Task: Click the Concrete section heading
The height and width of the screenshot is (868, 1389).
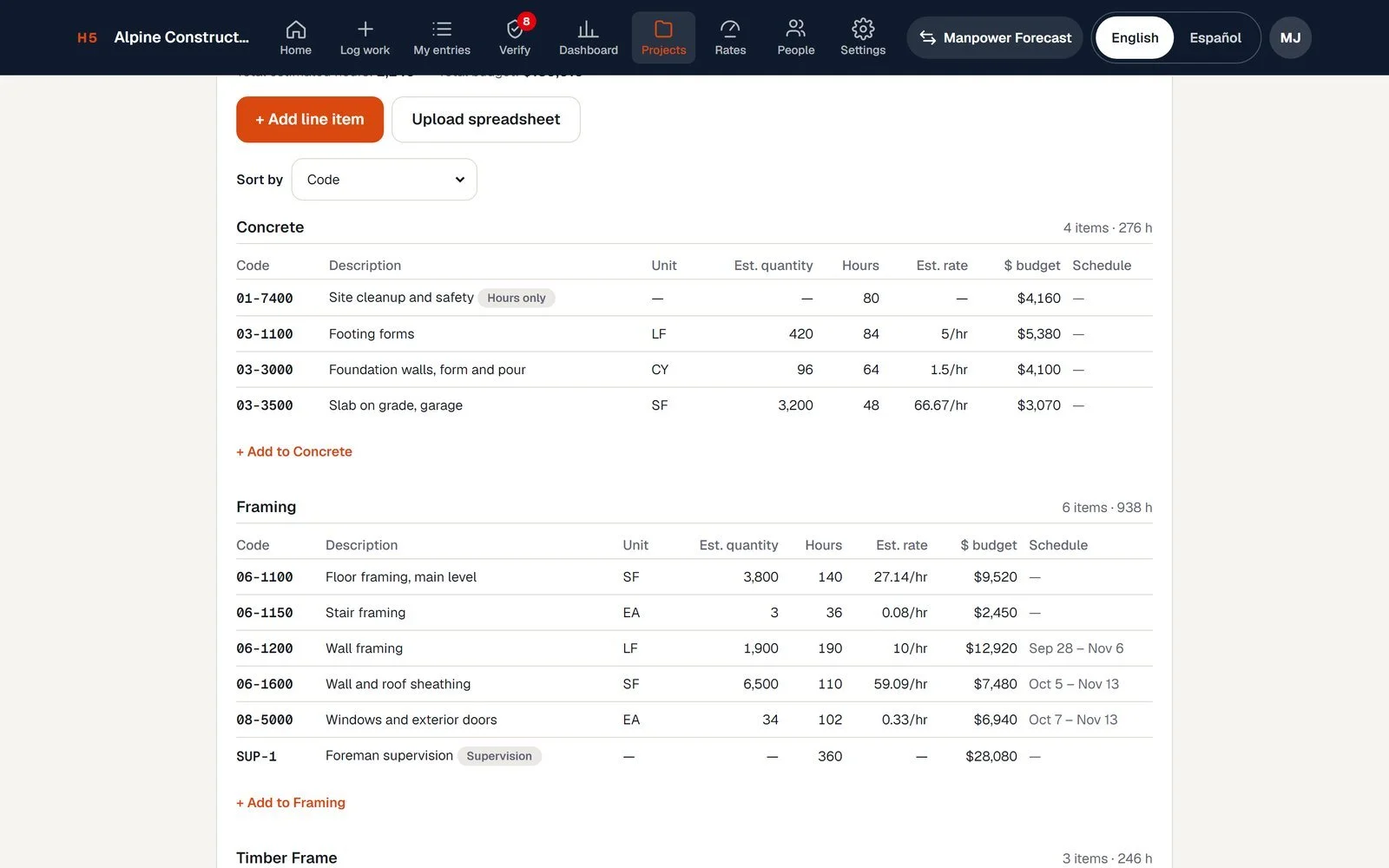Action: (270, 227)
